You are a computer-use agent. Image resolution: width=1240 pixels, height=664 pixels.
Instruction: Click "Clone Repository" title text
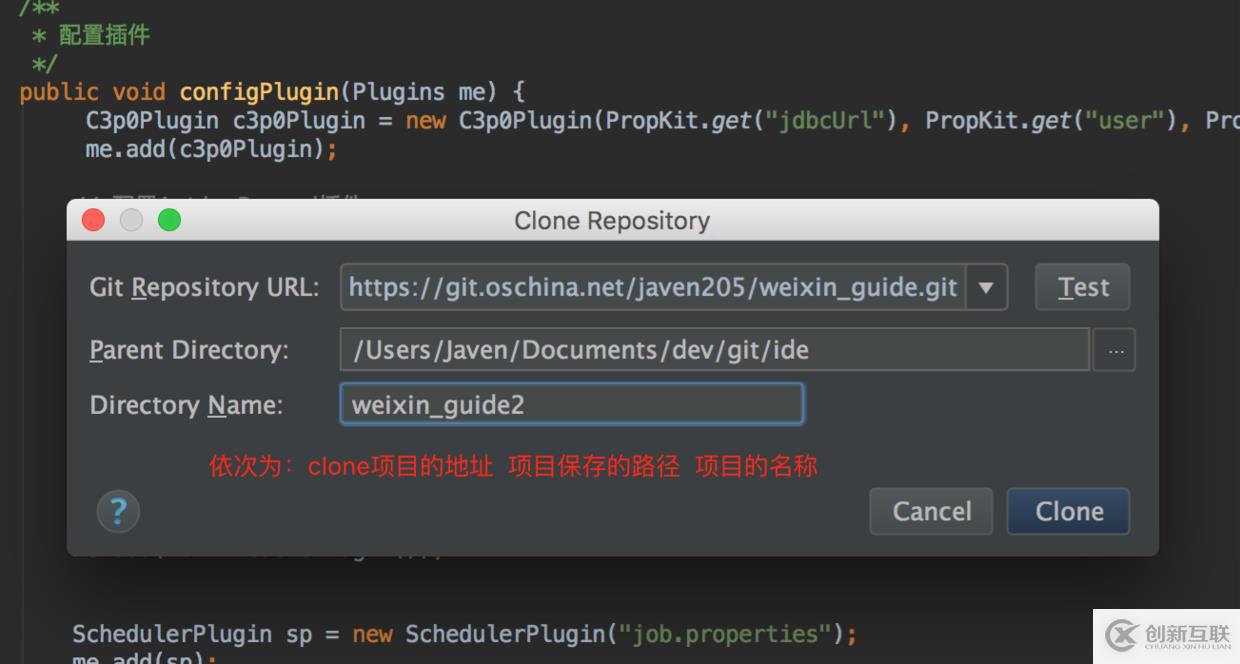[x=612, y=221]
